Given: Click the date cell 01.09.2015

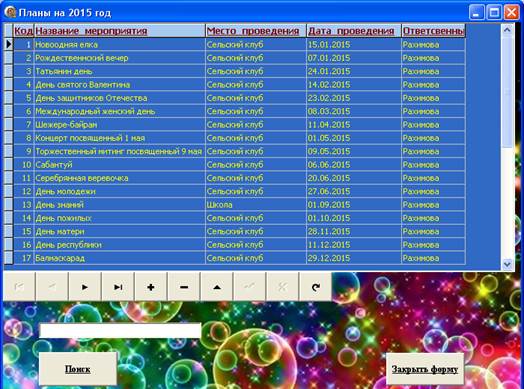Looking at the screenshot, I should tap(354, 205).
